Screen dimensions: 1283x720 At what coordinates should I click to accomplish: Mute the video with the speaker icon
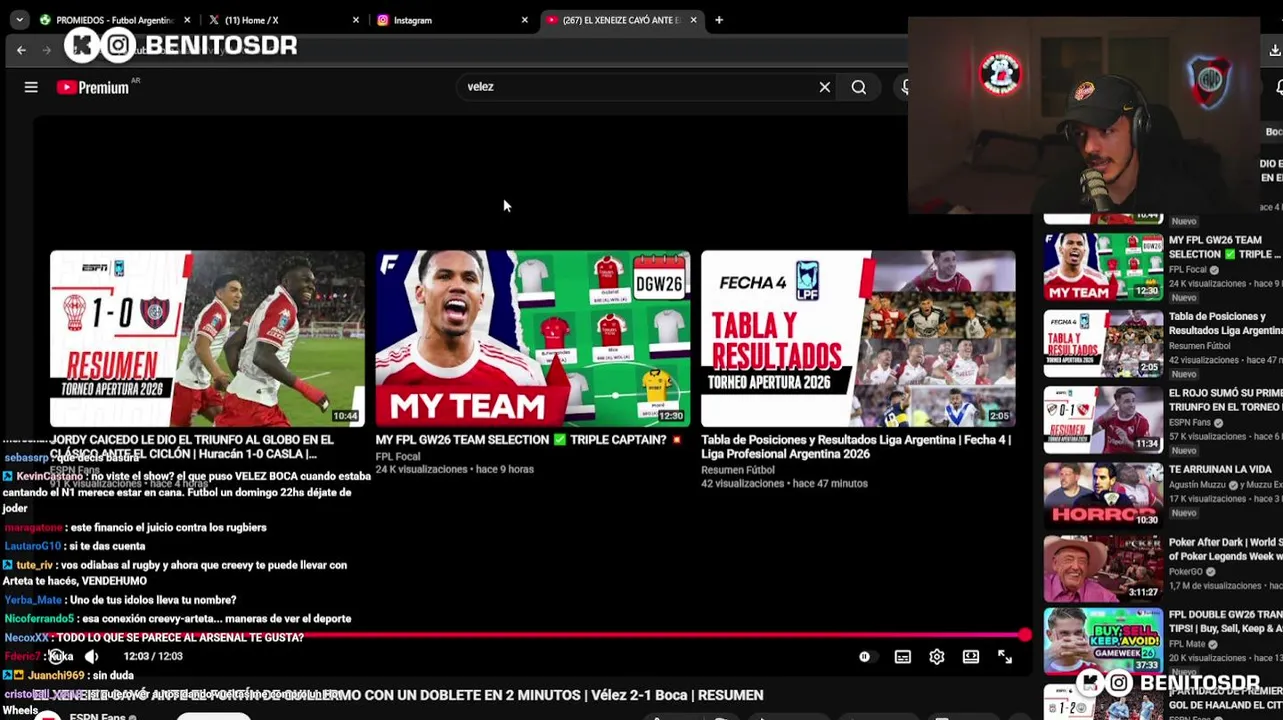pyautogui.click(x=91, y=656)
